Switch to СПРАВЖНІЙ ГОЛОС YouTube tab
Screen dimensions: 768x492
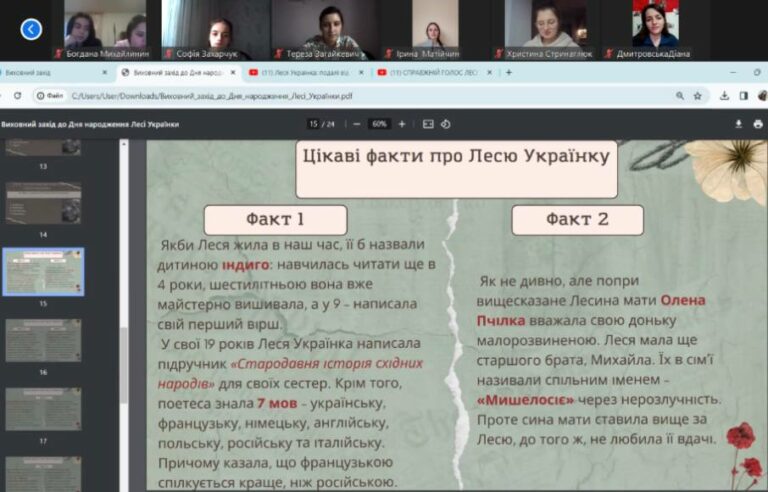click(435, 73)
